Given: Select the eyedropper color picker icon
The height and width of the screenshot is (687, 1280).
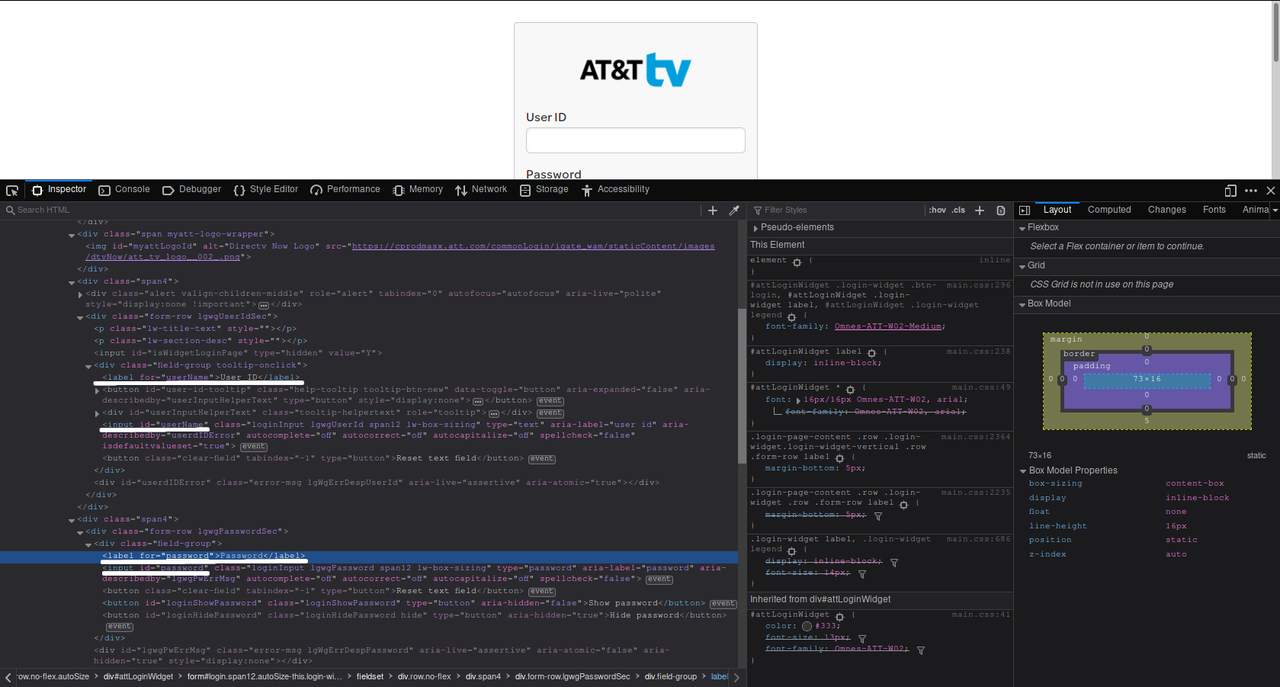Looking at the screenshot, I should [734, 210].
